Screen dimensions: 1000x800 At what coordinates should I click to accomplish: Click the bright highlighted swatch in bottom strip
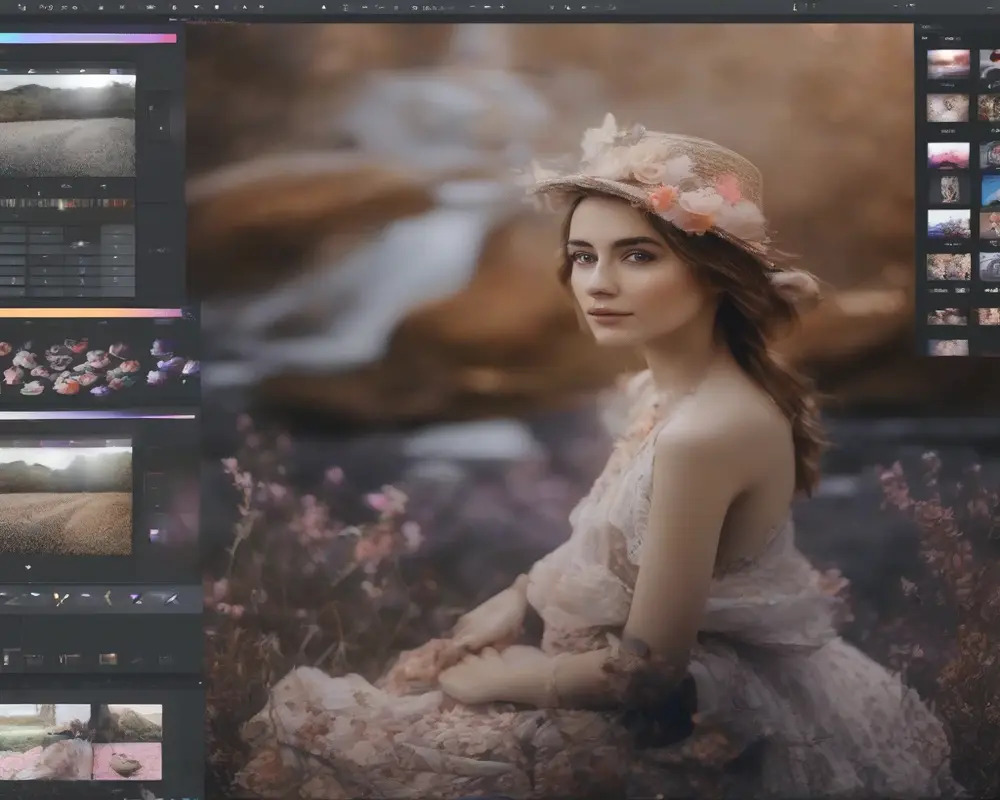[x=108, y=659]
